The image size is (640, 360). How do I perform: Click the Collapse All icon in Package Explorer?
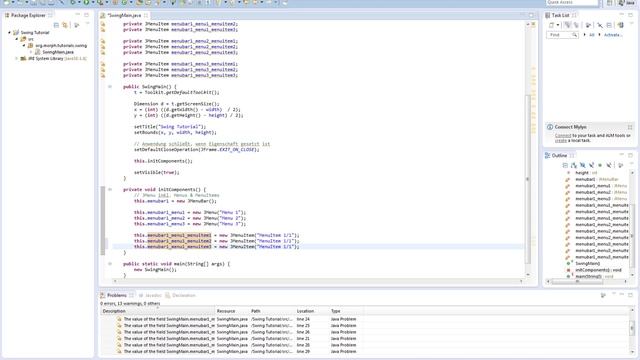[56, 25]
